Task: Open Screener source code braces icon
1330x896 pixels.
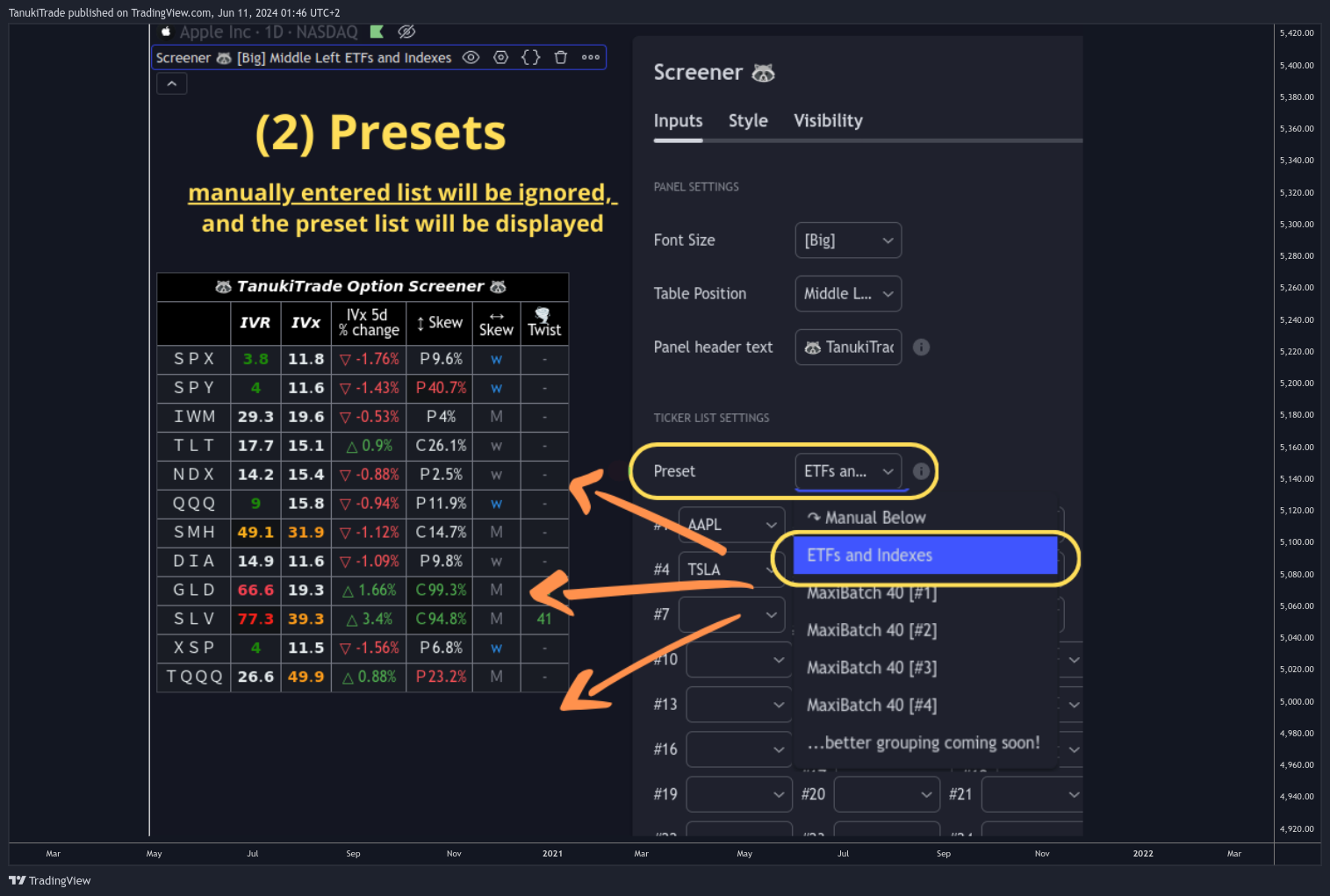Action: coord(531,58)
